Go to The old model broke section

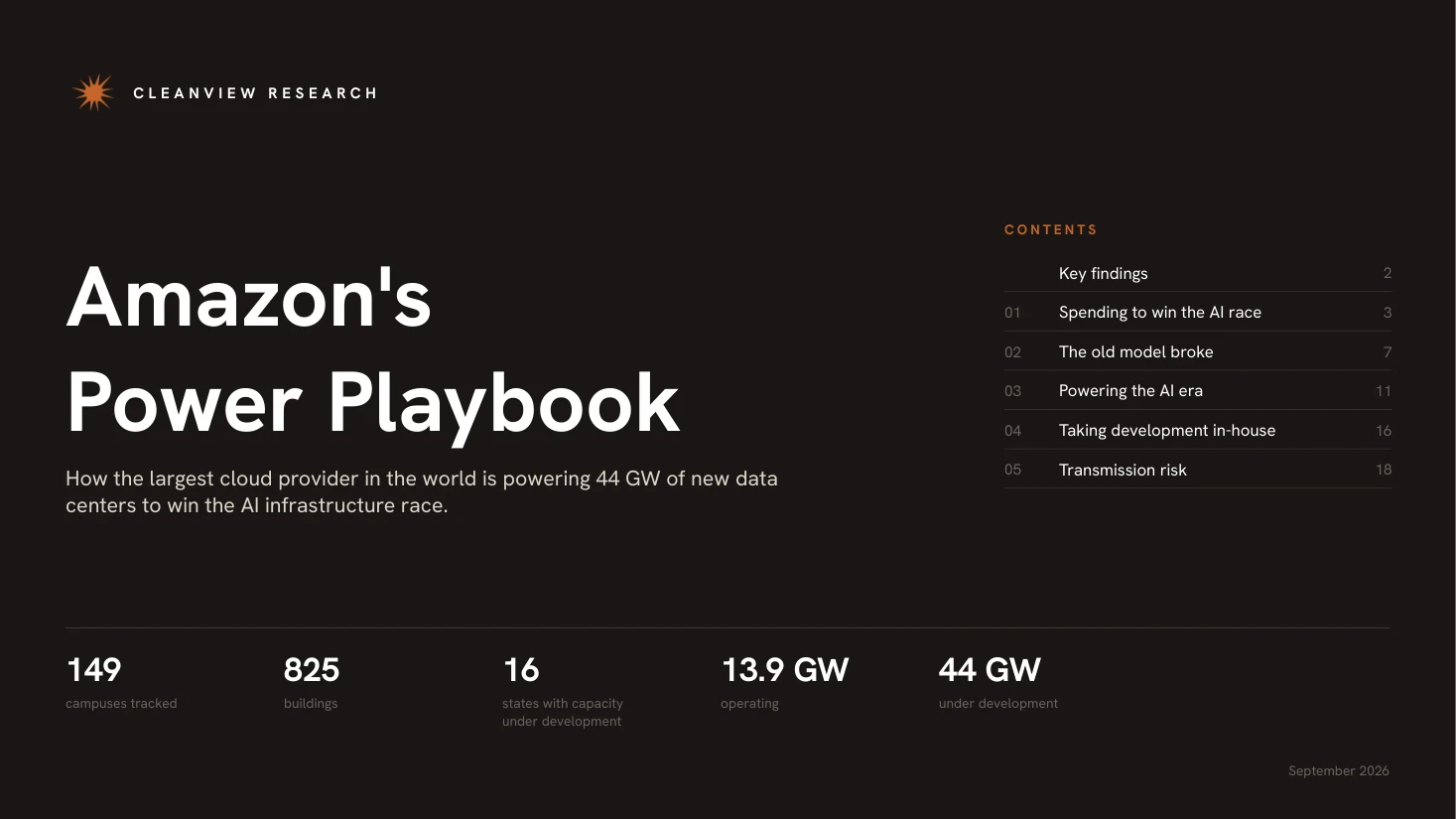(x=1198, y=351)
